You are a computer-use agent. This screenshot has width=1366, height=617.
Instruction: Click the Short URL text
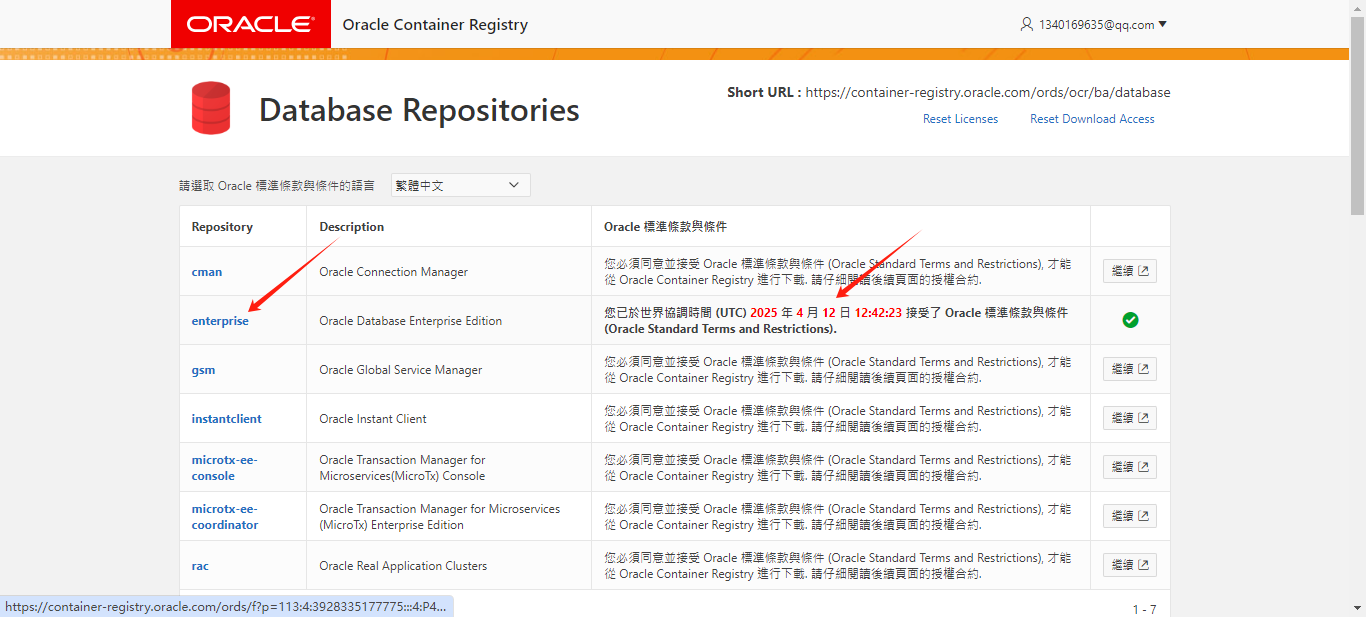(948, 92)
